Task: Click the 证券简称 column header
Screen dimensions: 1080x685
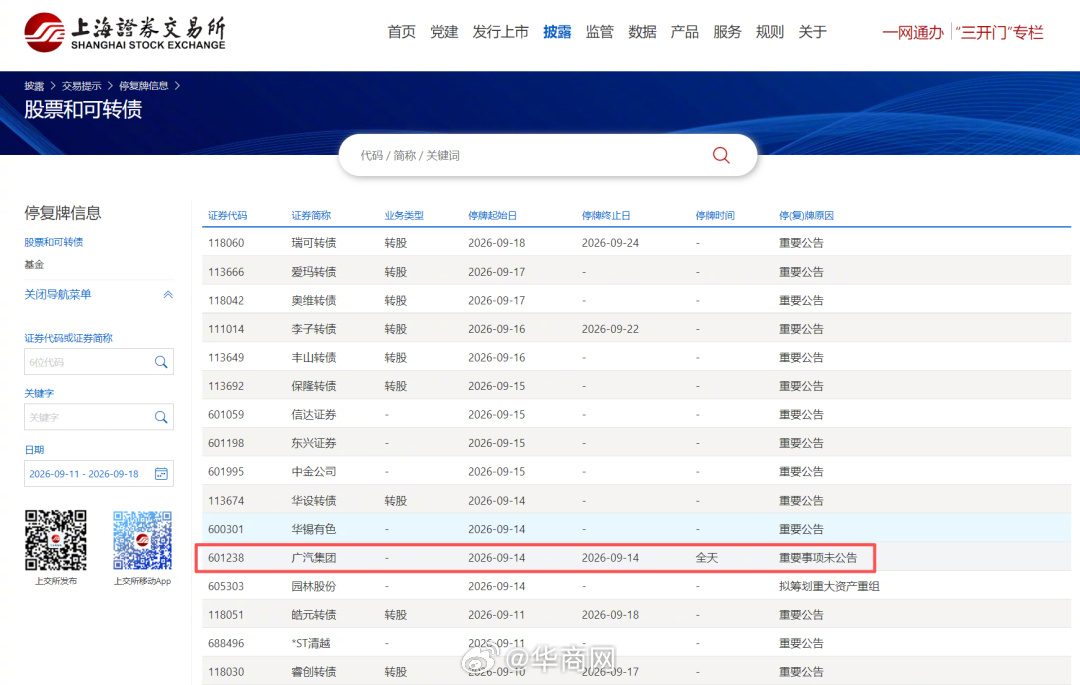Action: (311, 215)
